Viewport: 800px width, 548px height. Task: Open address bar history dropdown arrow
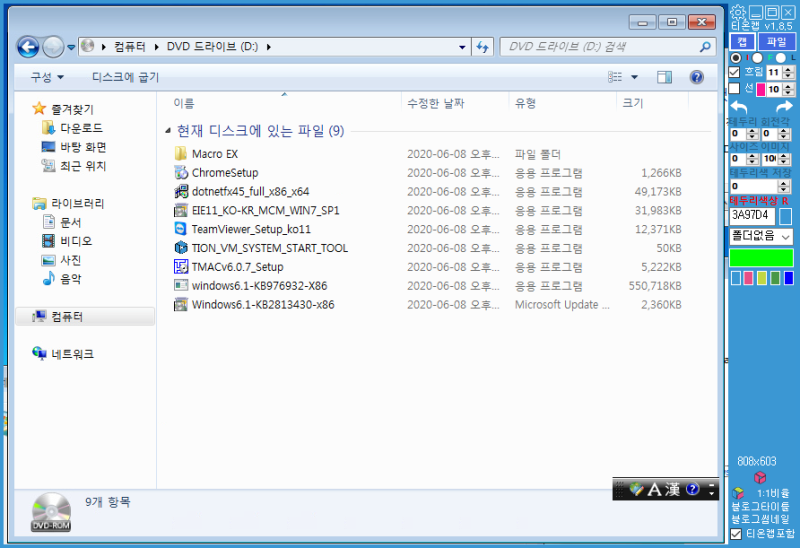pyautogui.click(x=462, y=47)
